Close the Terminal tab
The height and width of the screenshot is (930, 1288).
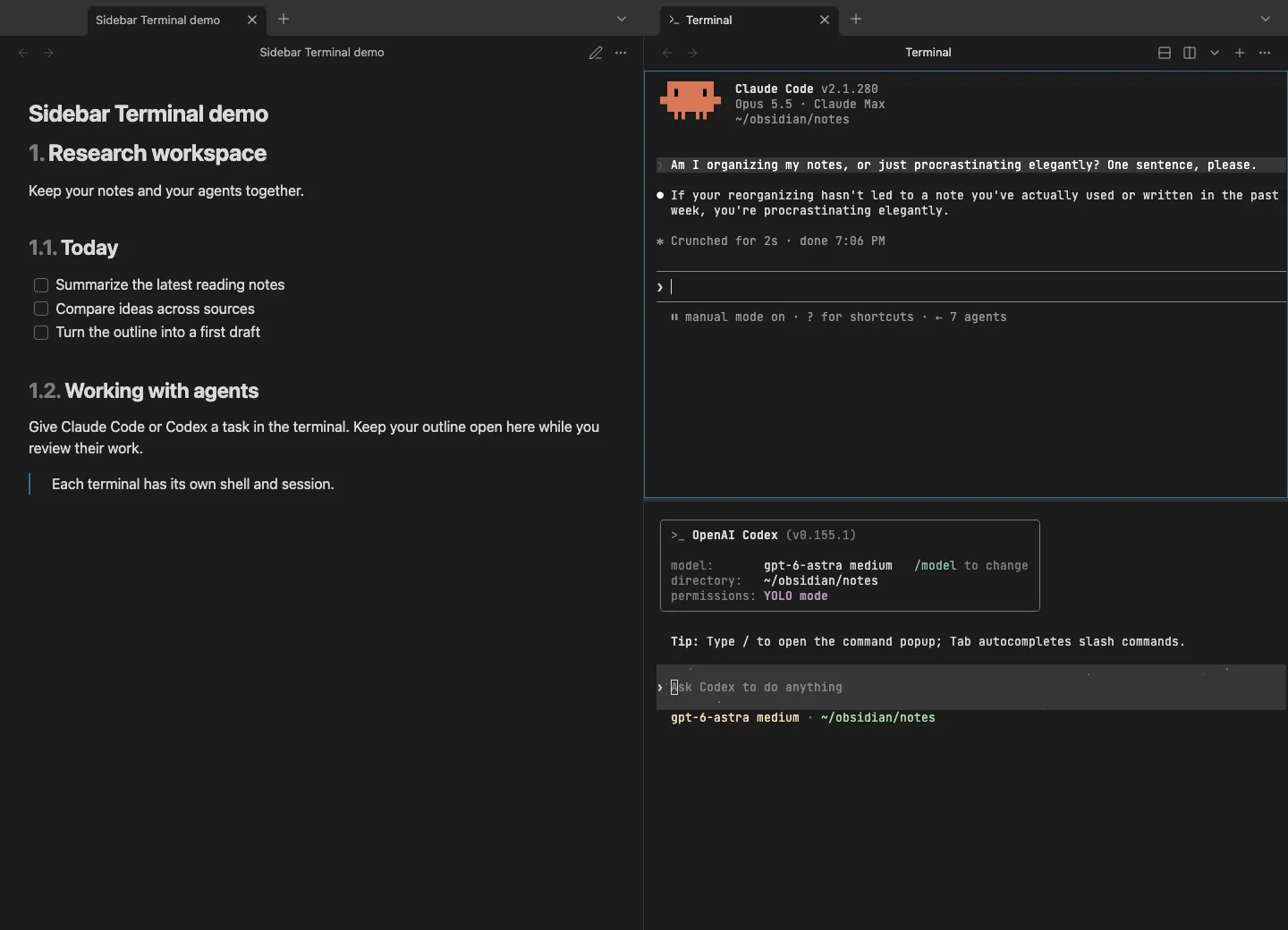(825, 20)
